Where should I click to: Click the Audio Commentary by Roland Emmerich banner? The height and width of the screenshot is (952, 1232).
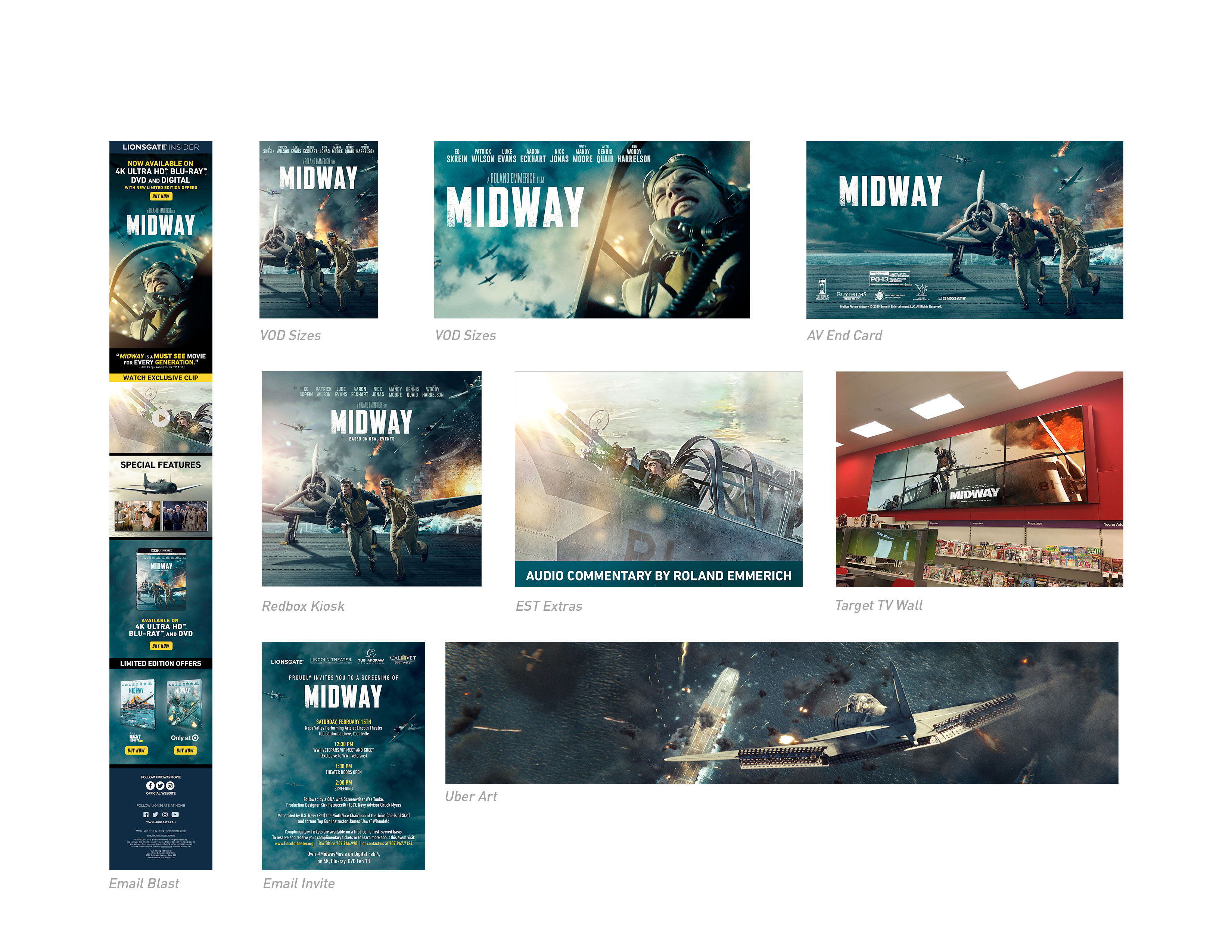(x=658, y=575)
